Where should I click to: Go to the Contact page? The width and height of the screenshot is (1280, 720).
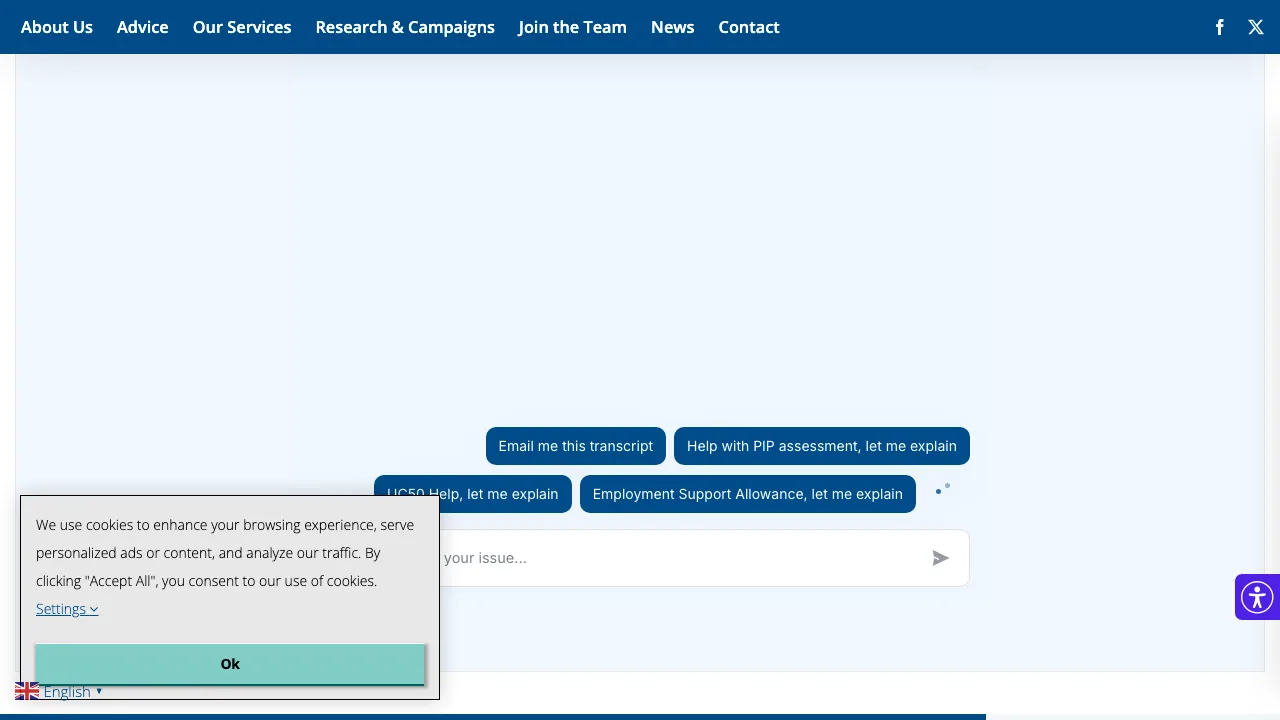tap(748, 27)
